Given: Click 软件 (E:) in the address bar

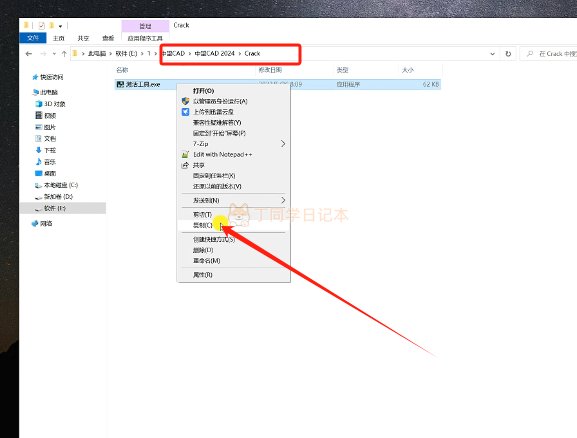Looking at the screenshot, I should coord(126,54).
